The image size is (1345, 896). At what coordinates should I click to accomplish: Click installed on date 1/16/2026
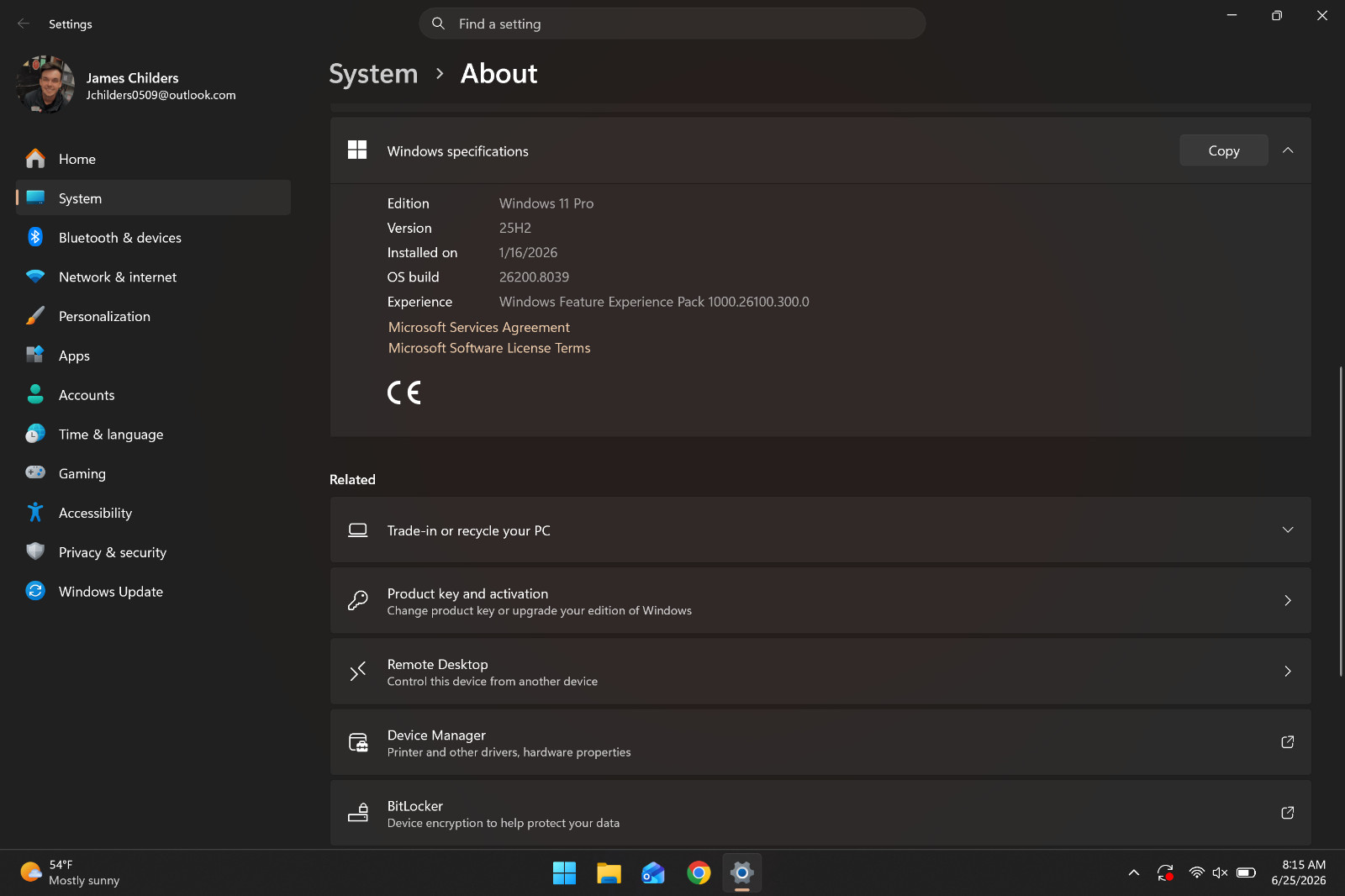coord(528,252)
